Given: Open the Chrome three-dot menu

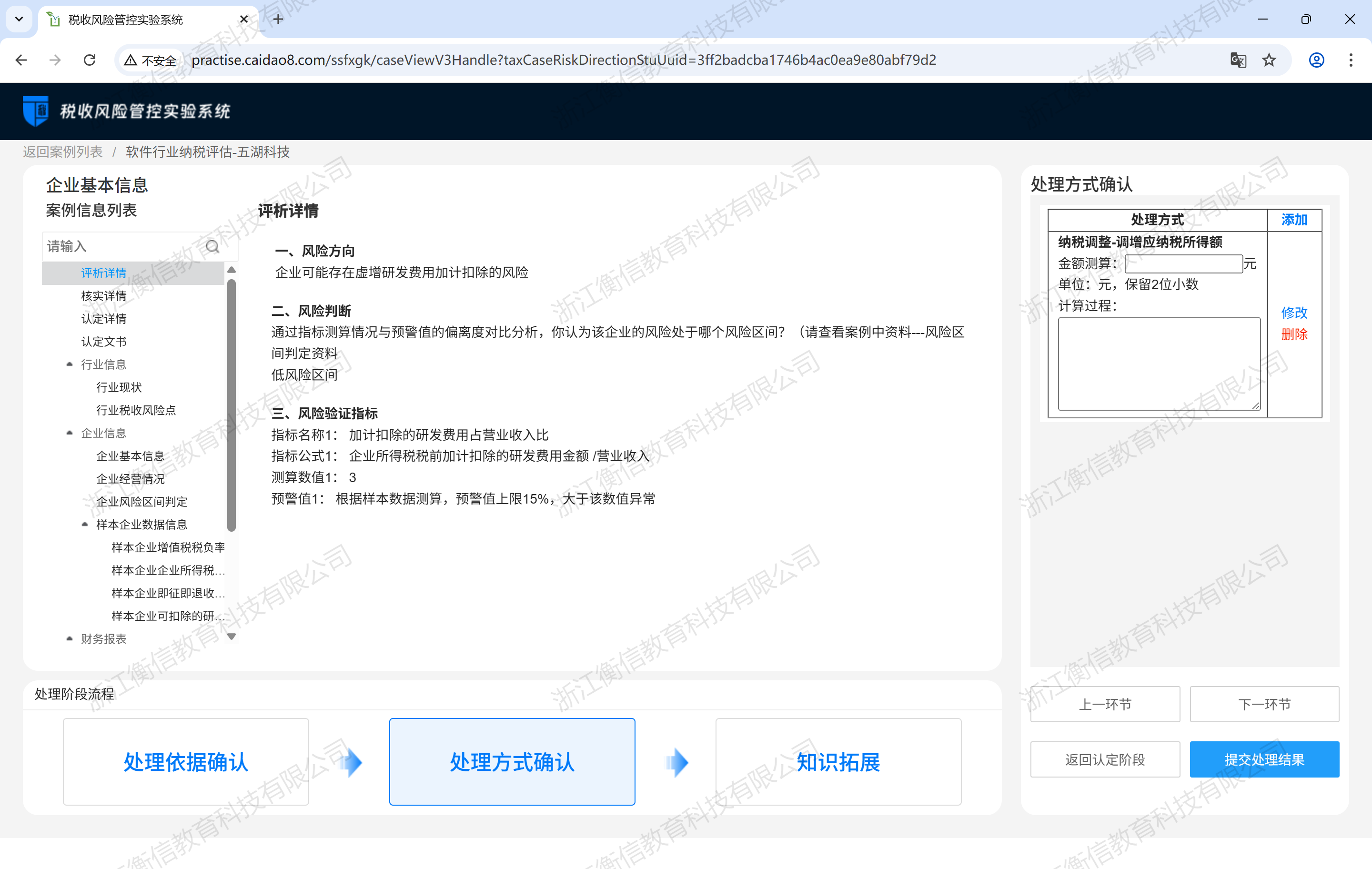Looking at the screenshot, I should pyautogui.click(x=1351, y=60).
